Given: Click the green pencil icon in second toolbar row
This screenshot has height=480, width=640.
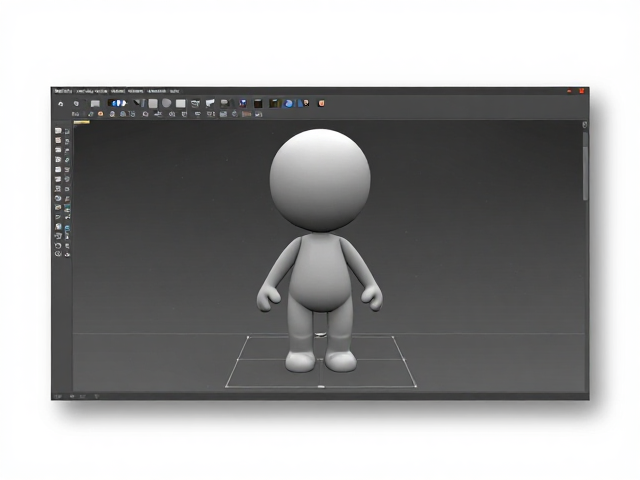Looking at the screenshot, I should point(91,114).
